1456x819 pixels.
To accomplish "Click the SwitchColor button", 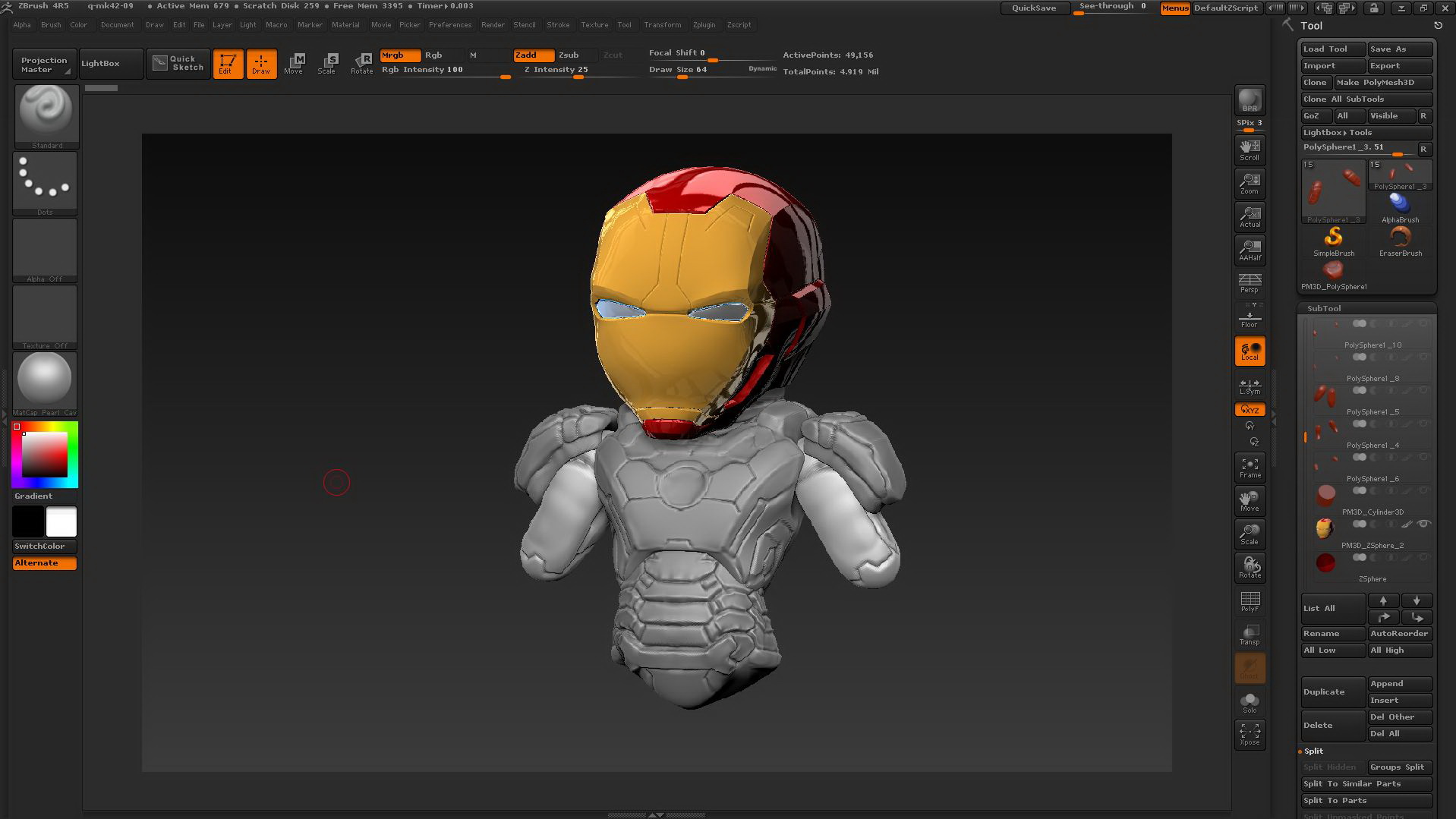I will 45,546.
